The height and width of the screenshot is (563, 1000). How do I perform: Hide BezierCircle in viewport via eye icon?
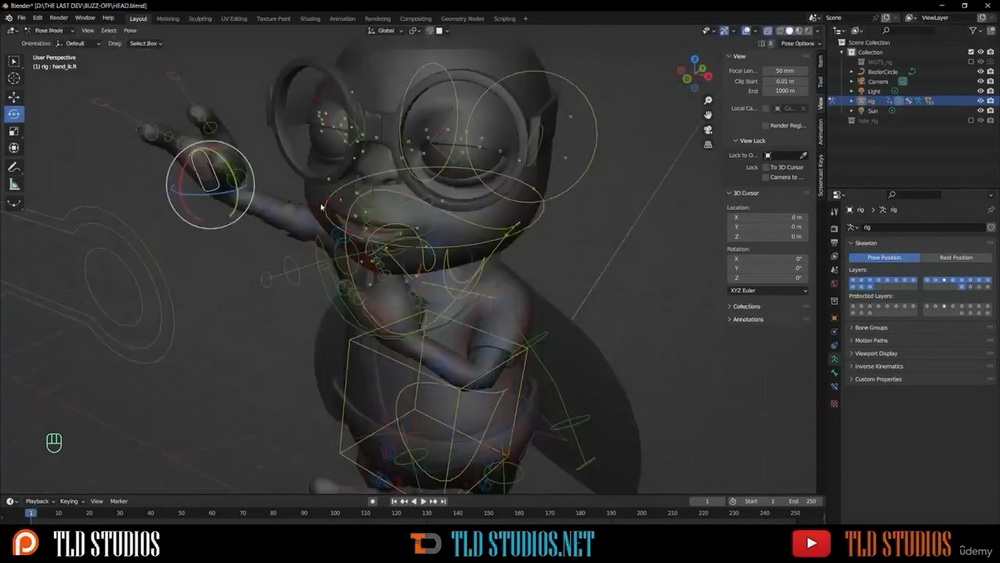pos(980,71)
